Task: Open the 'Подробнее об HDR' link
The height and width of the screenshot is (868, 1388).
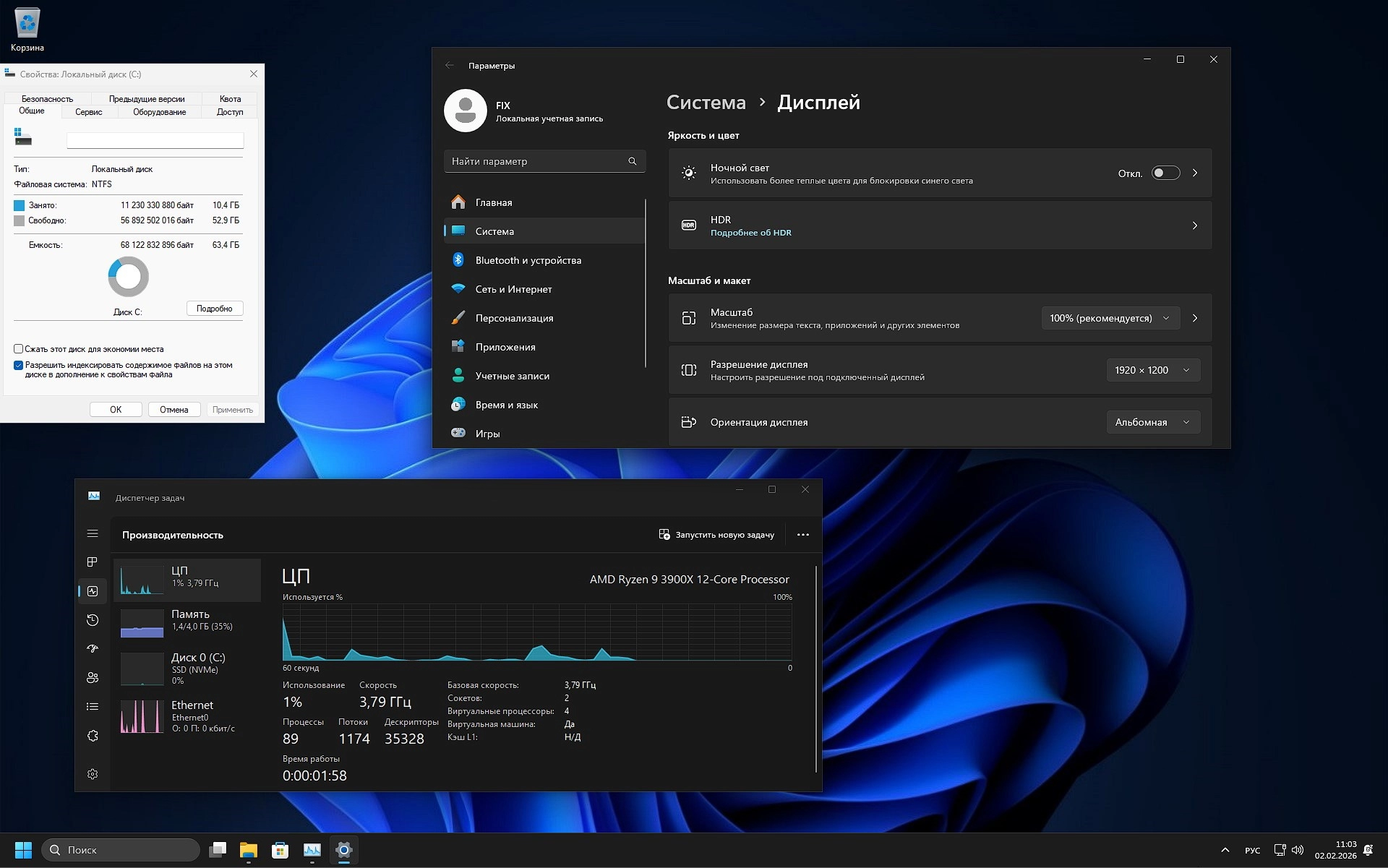Action: pyautogui.click(x=750, y=233)
